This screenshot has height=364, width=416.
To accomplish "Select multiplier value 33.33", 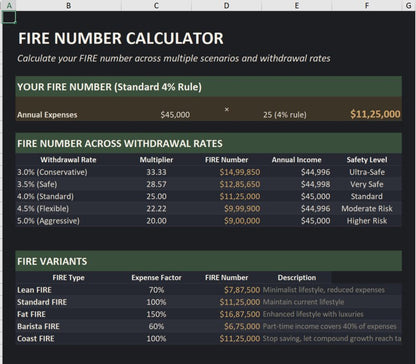I will (156, 172).
